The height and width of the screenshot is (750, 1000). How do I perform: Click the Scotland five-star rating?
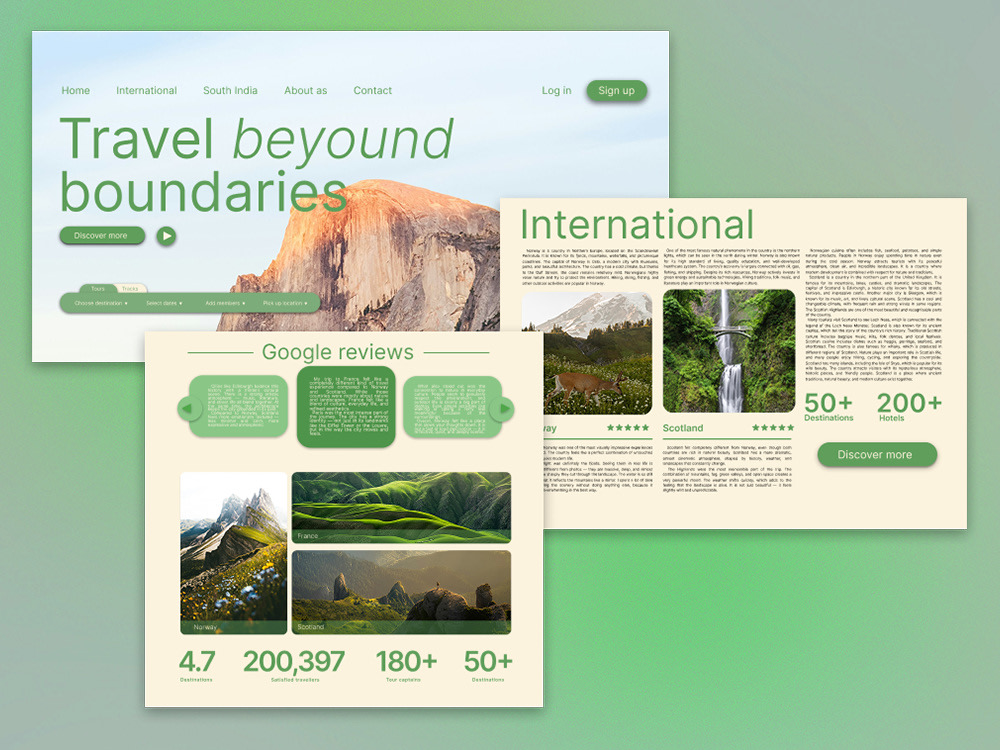[773, 427]
